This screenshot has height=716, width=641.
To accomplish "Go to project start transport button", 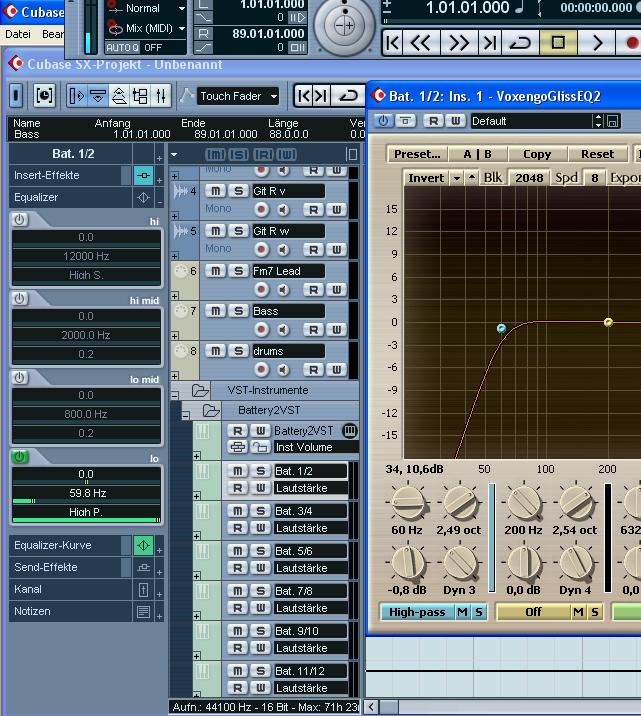I will click(393, 43).
